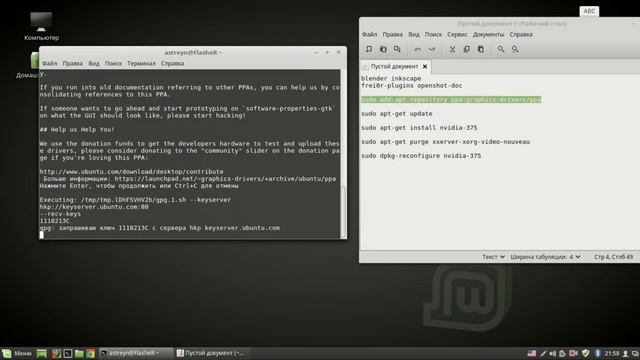Expand the Текст syntax dropdown in the status bar

coord(493,257)
